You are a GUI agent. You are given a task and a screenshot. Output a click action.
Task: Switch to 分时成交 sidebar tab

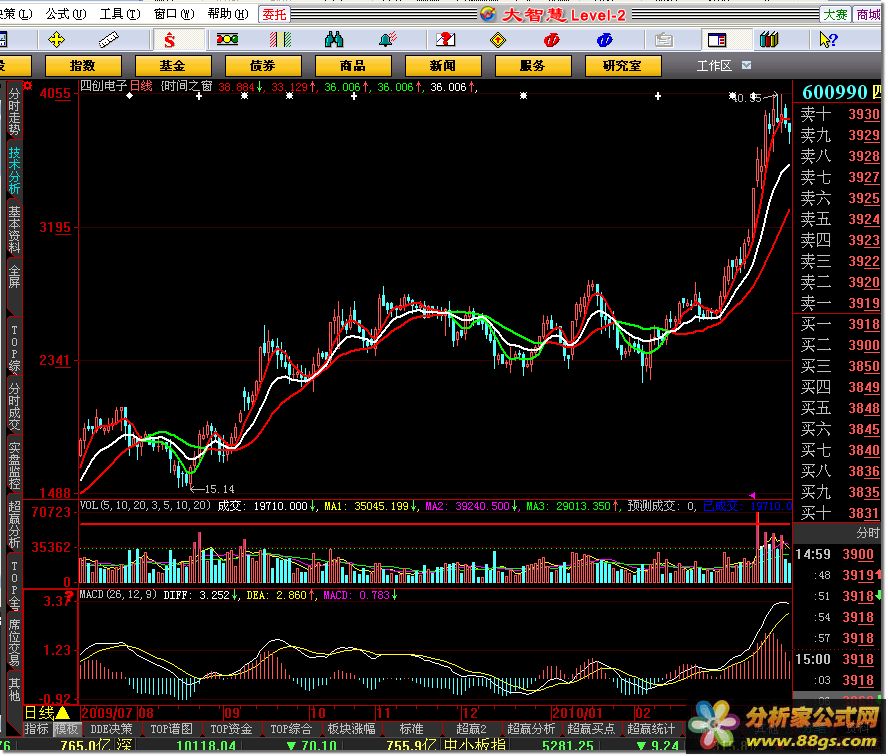coord(14,407)
